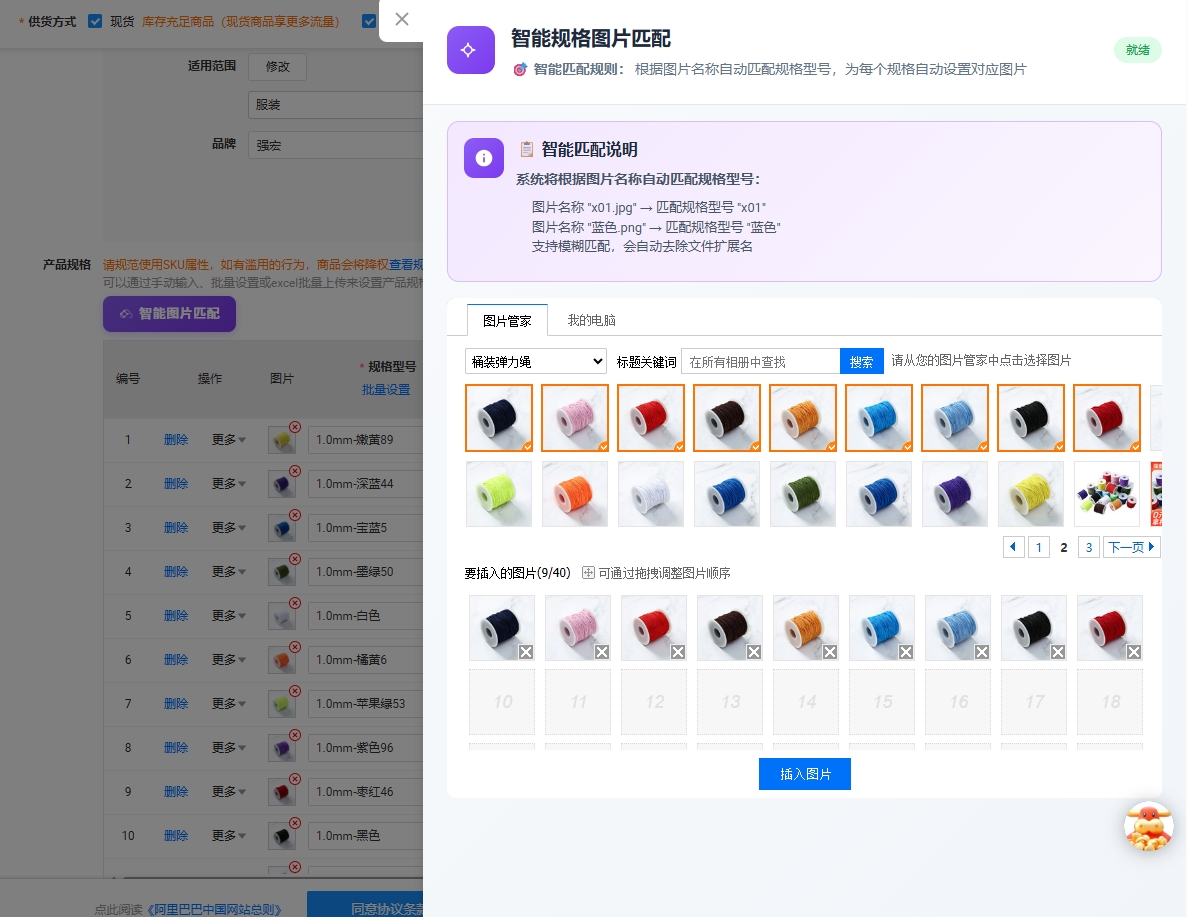
Task: Click the clipboard icon before 智能匹配说明 heading
Action: [527, 149]
